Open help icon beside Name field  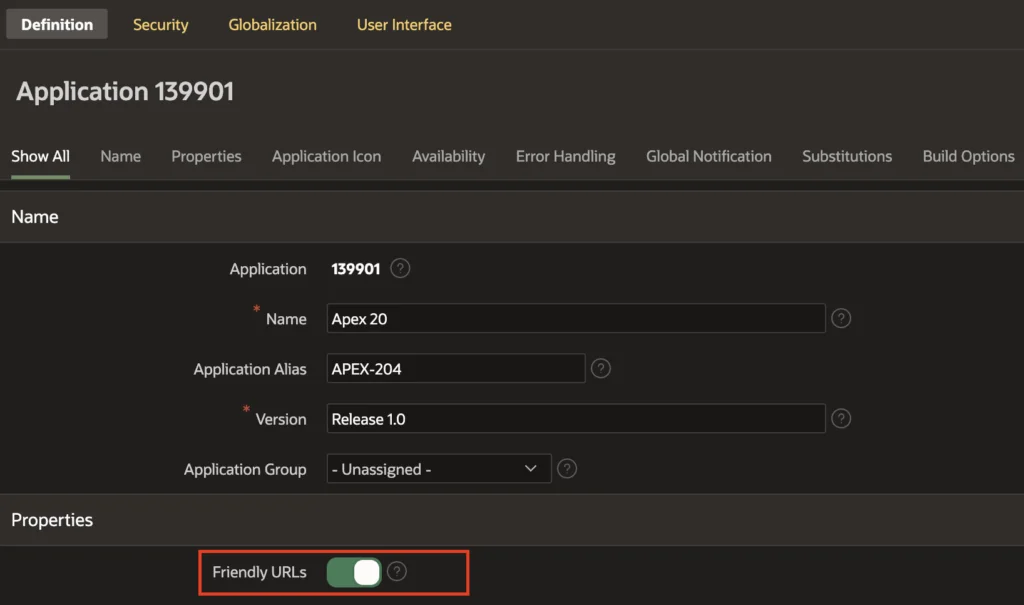[840, 318]
